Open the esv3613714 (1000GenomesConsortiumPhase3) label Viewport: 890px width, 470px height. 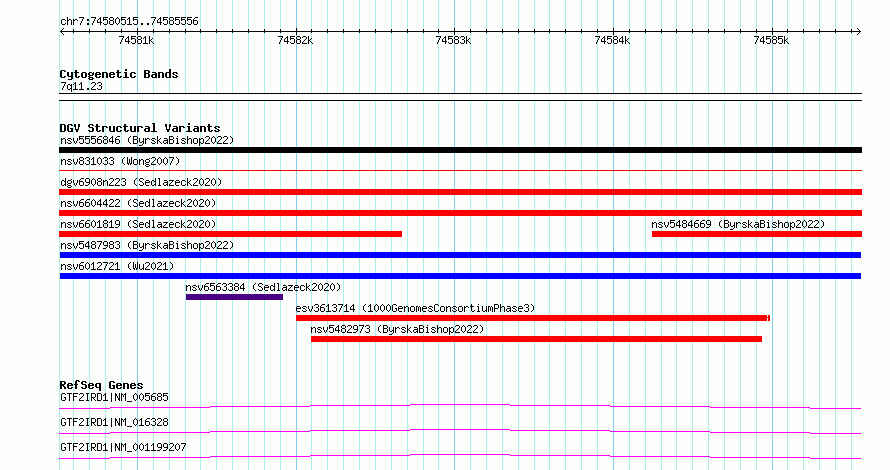coord(415,308)
